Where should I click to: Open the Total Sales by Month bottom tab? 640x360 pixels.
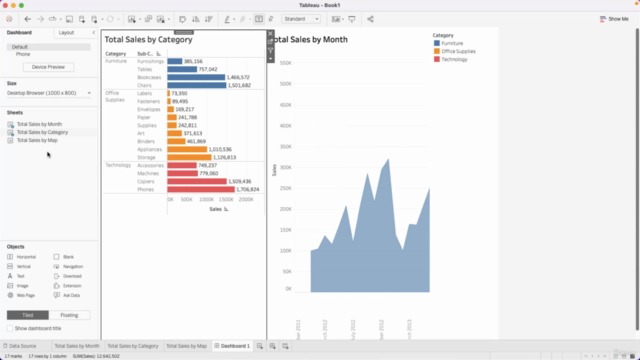[77, 346]
